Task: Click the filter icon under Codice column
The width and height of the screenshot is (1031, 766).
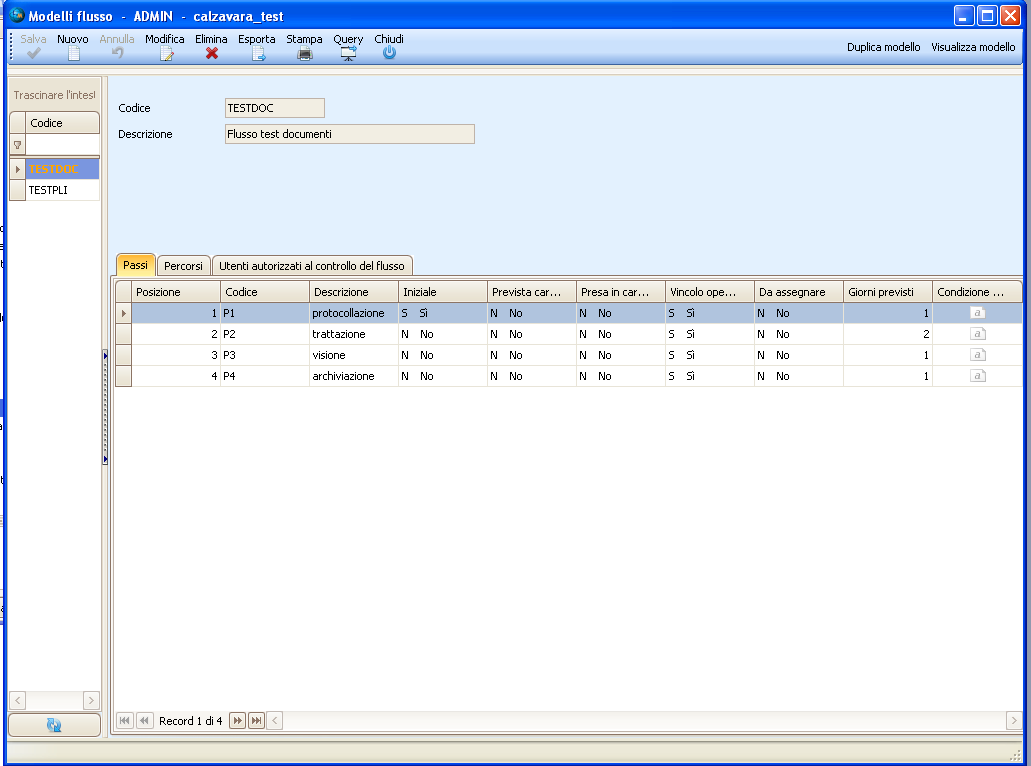Action: click(17, 146)
